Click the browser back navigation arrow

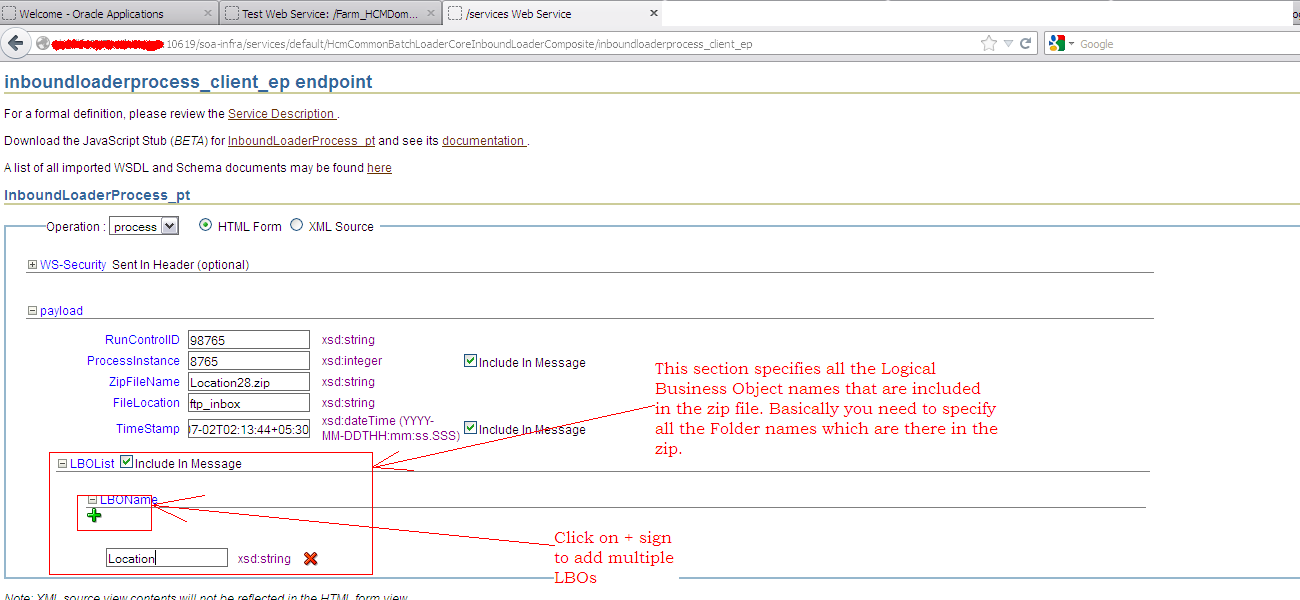click(x=17, y=43)
